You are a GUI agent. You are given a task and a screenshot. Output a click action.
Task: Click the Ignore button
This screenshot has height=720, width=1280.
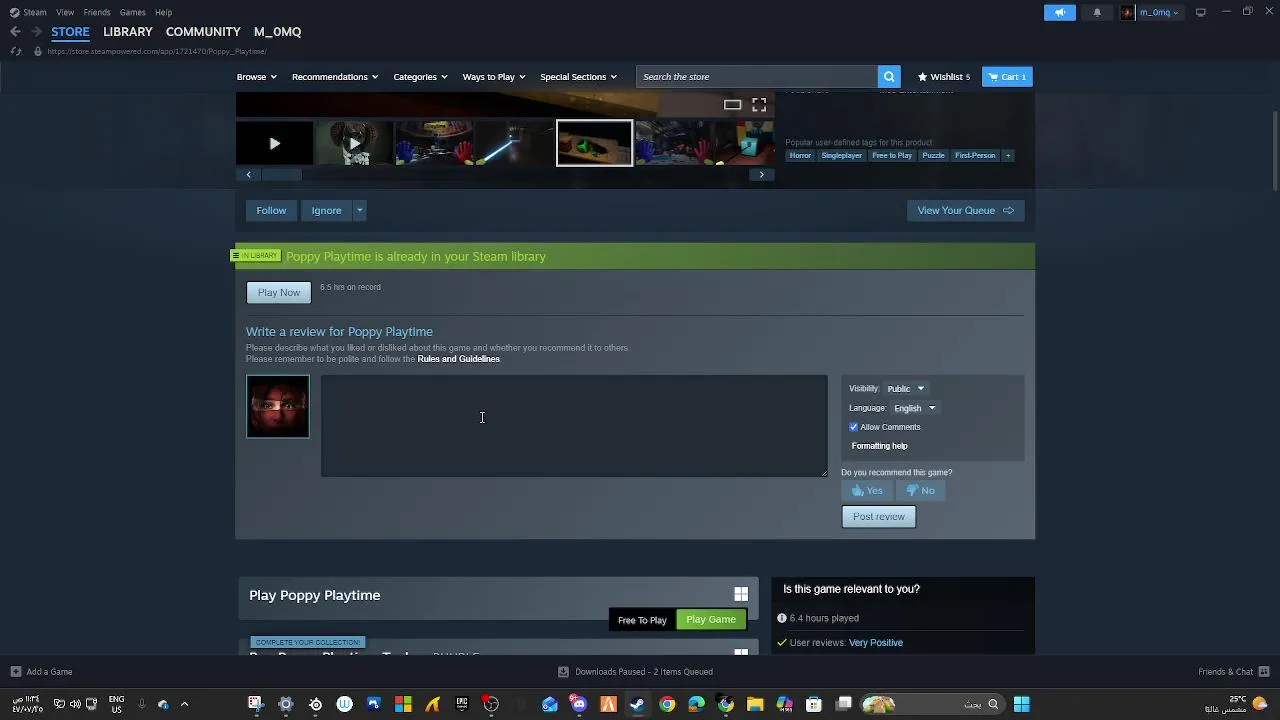[x=326, y=210]
